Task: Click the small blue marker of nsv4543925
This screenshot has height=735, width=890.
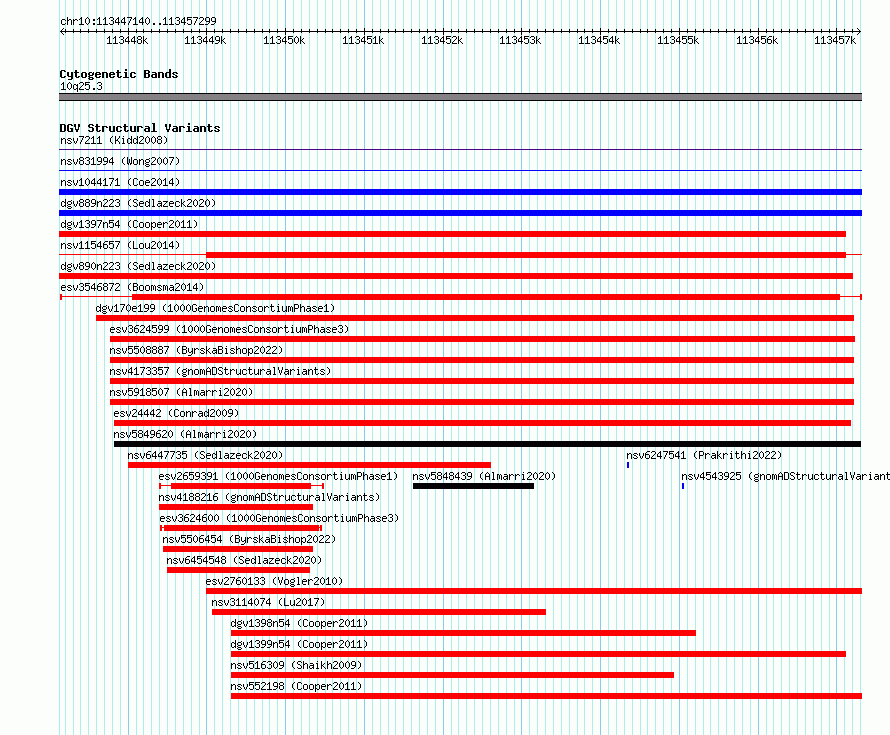Action: click(x=683, y=486)
